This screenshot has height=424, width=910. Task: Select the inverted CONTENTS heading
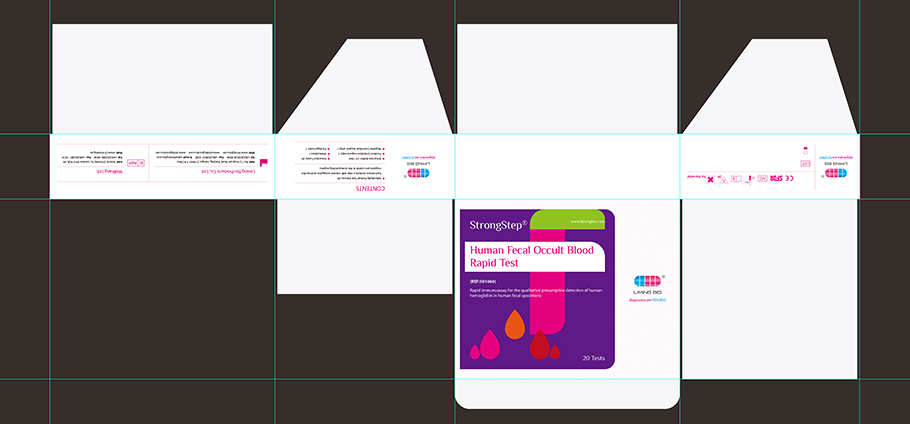tap(374, 186)
